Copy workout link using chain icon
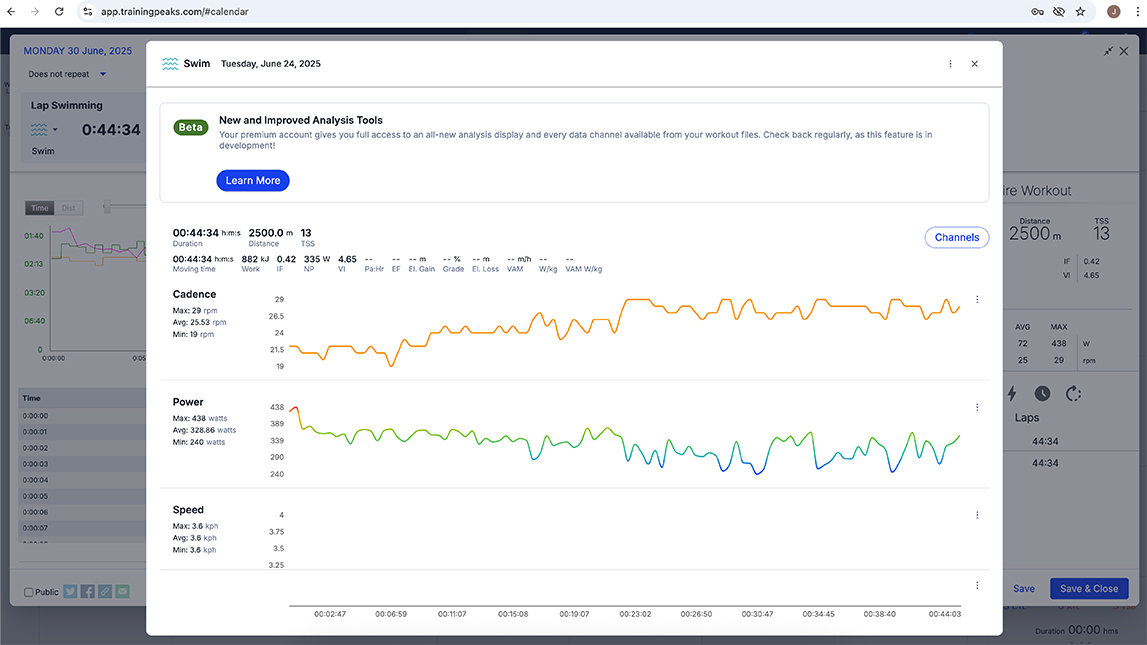This screenshot has height=645, width=1147. [105, 591]
